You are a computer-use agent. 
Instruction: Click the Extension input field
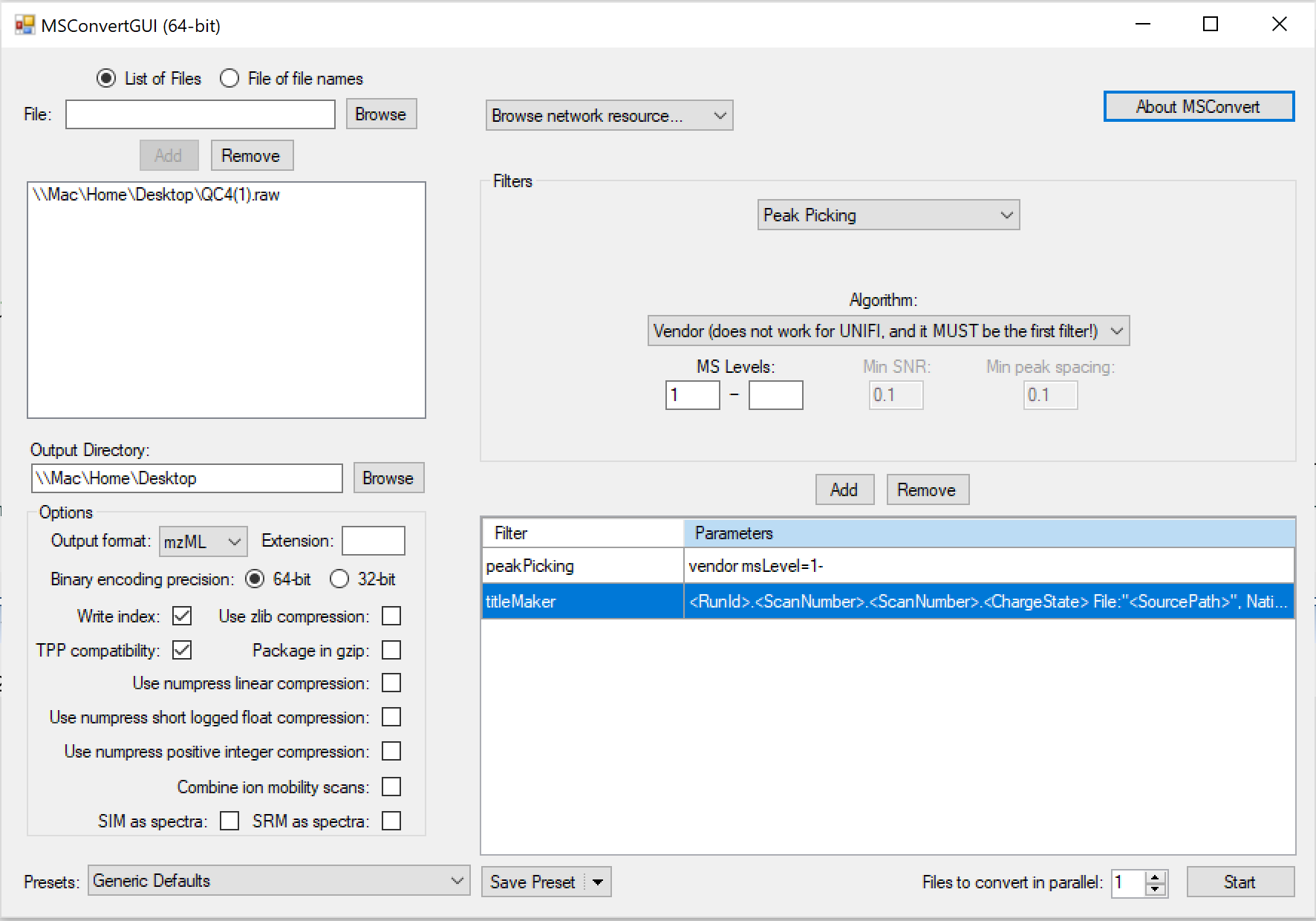[374, 541]
